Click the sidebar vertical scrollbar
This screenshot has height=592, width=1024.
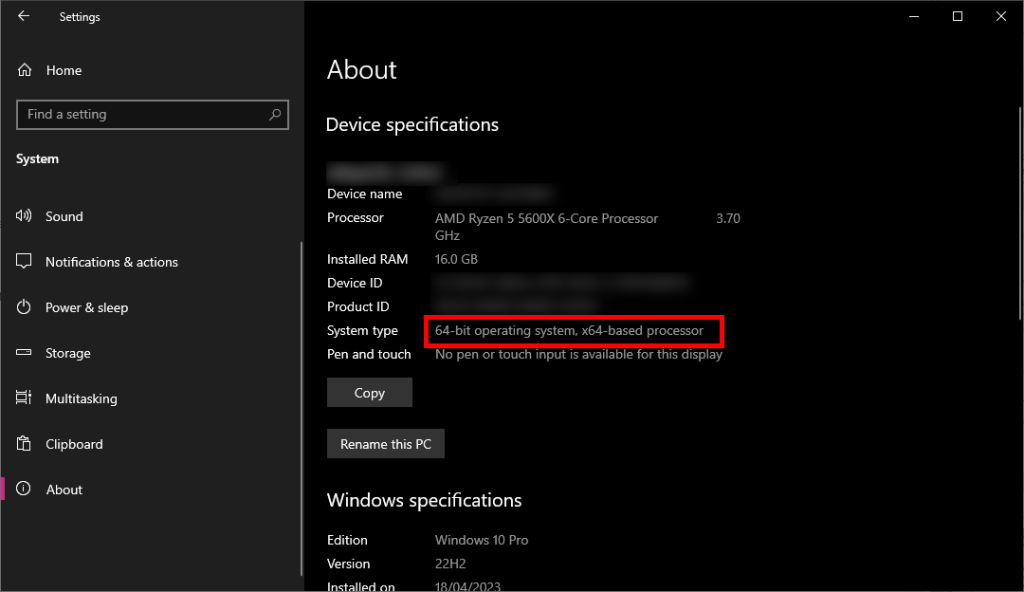[x=301, y=400]
